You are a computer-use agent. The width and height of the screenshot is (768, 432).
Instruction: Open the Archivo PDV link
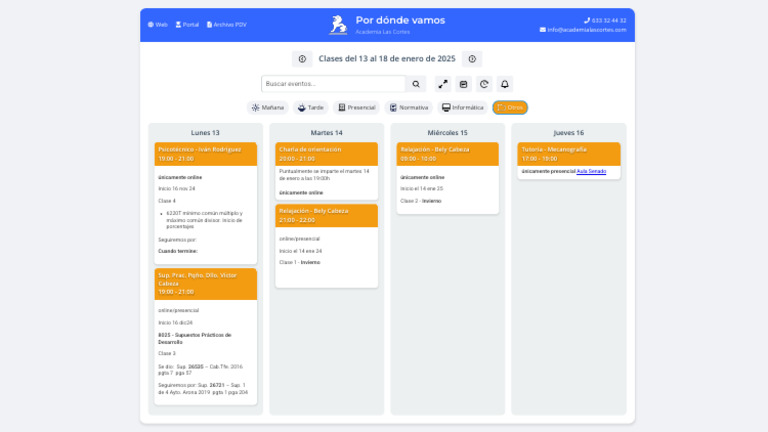click(x=226, y=24)
